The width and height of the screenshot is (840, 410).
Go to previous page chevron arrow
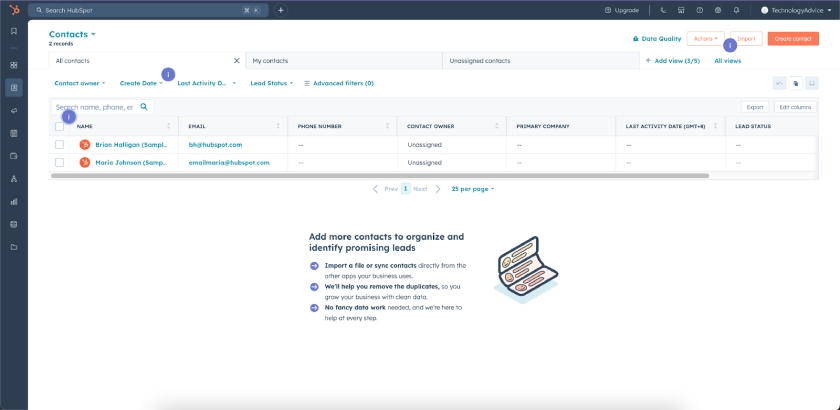coord(375,189)
